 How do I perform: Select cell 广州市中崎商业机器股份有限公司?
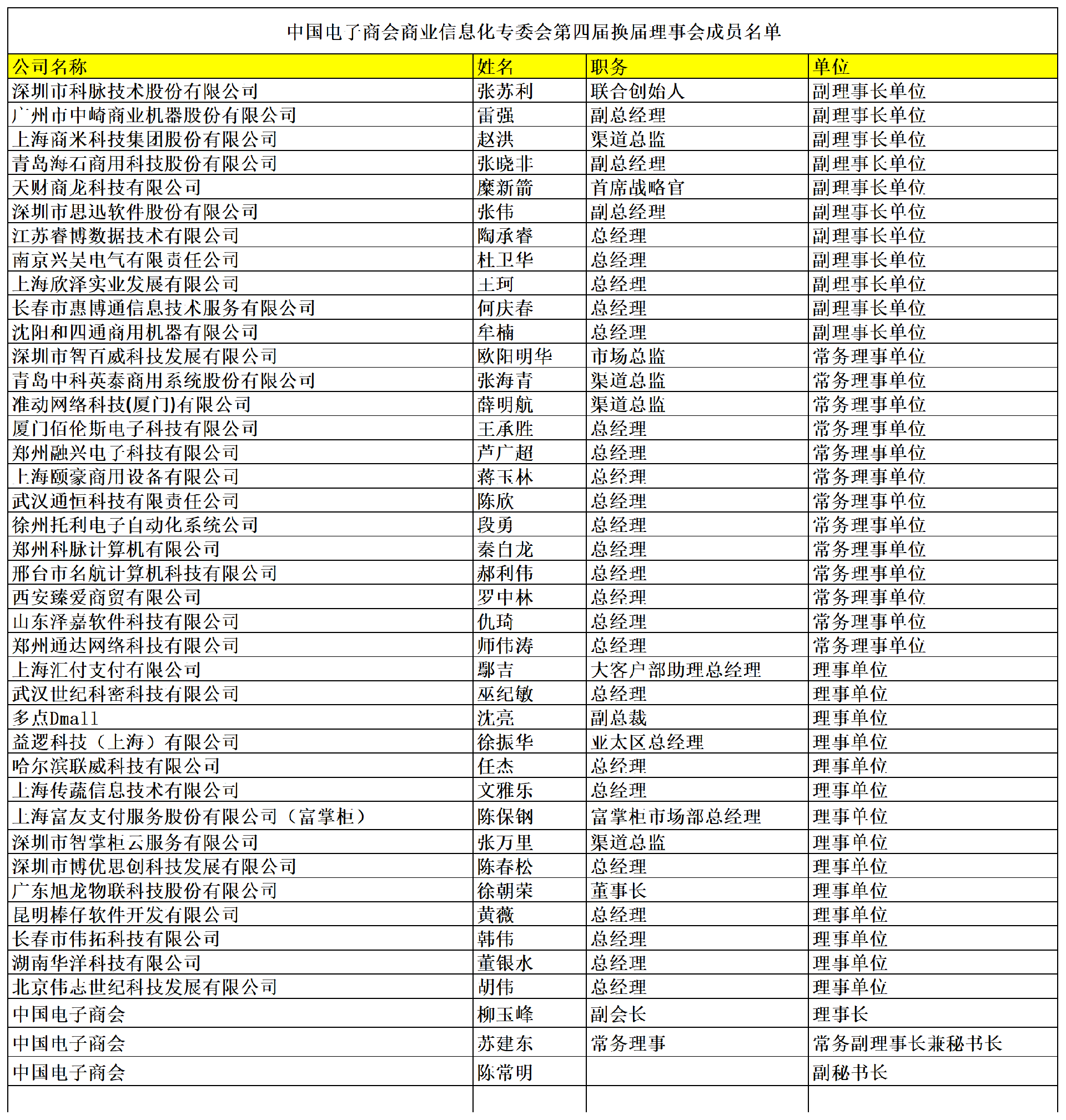(240, 115)
